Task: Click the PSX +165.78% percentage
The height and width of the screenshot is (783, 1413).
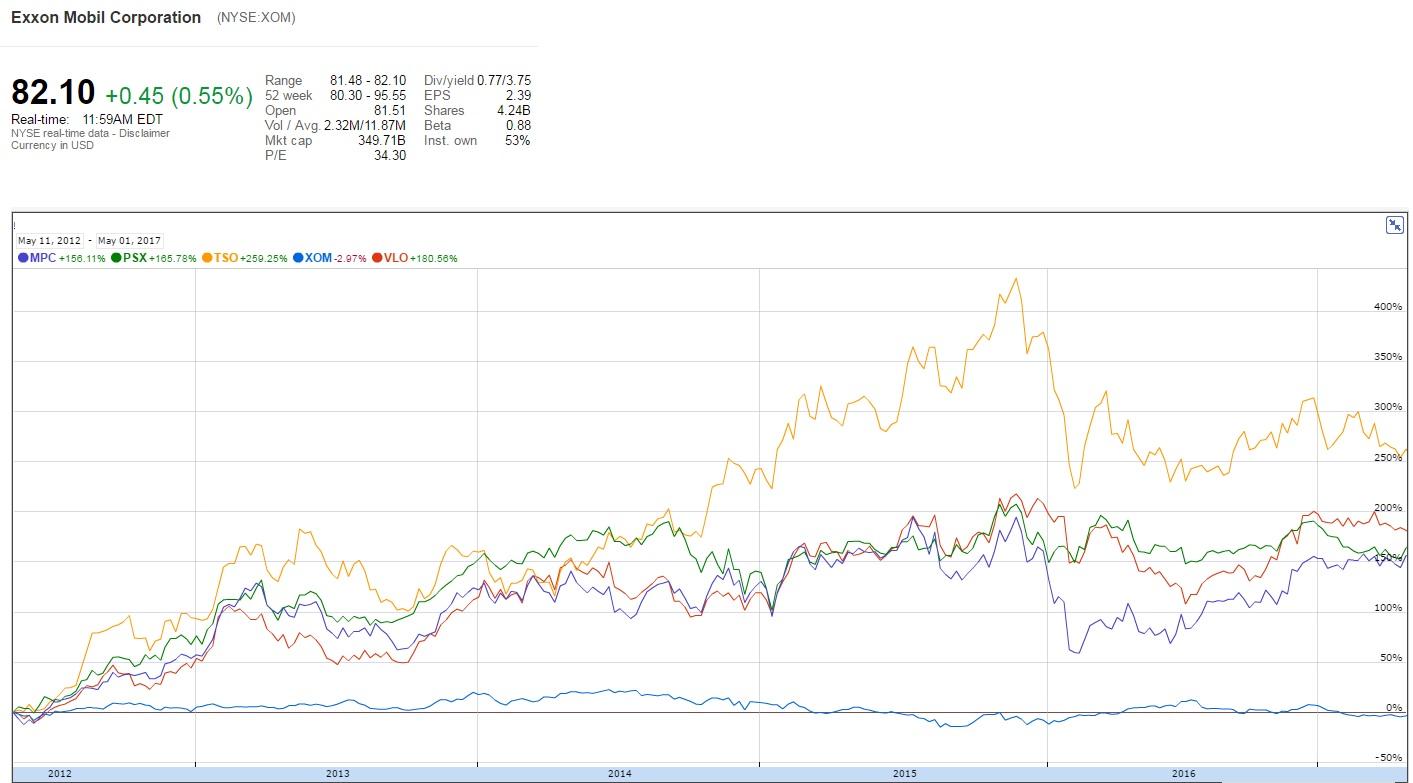Action: click(173, 259)
